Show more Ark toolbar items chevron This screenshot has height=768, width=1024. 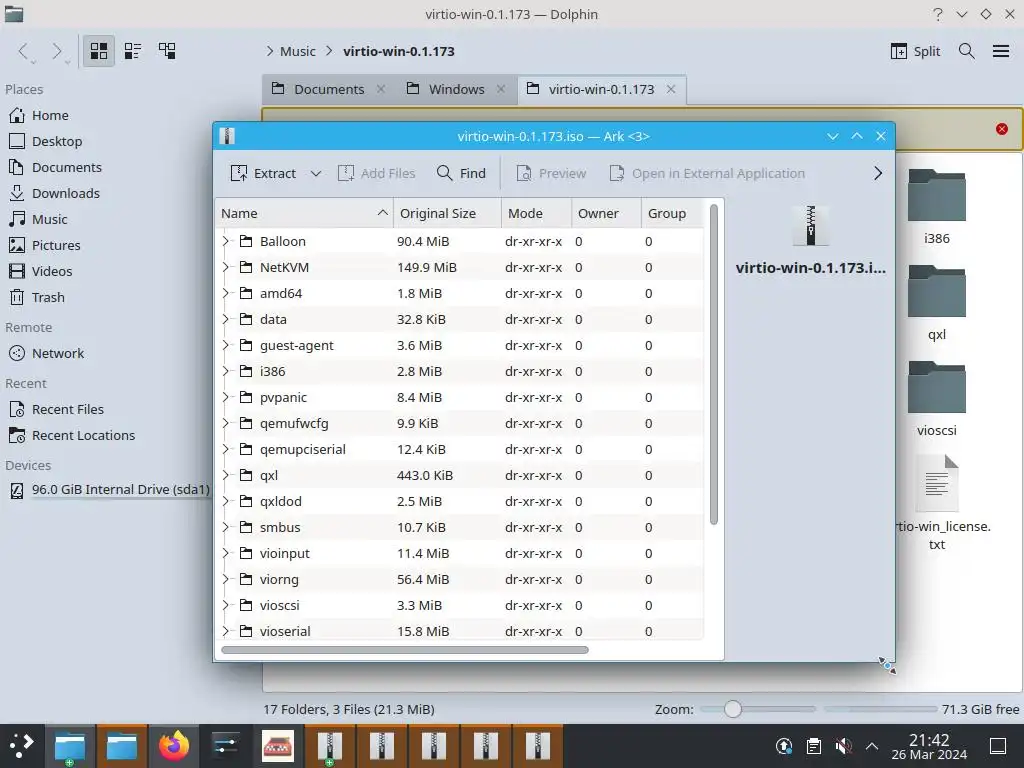pyautogui.click(x=878, y=173)
